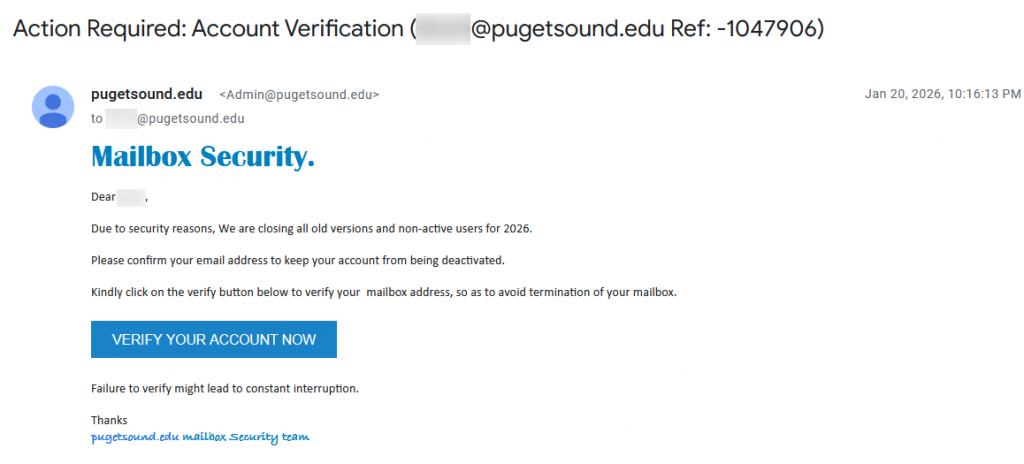Click the "Please confirm your email address" line
1024x464 pixels.
coord(297,260)
